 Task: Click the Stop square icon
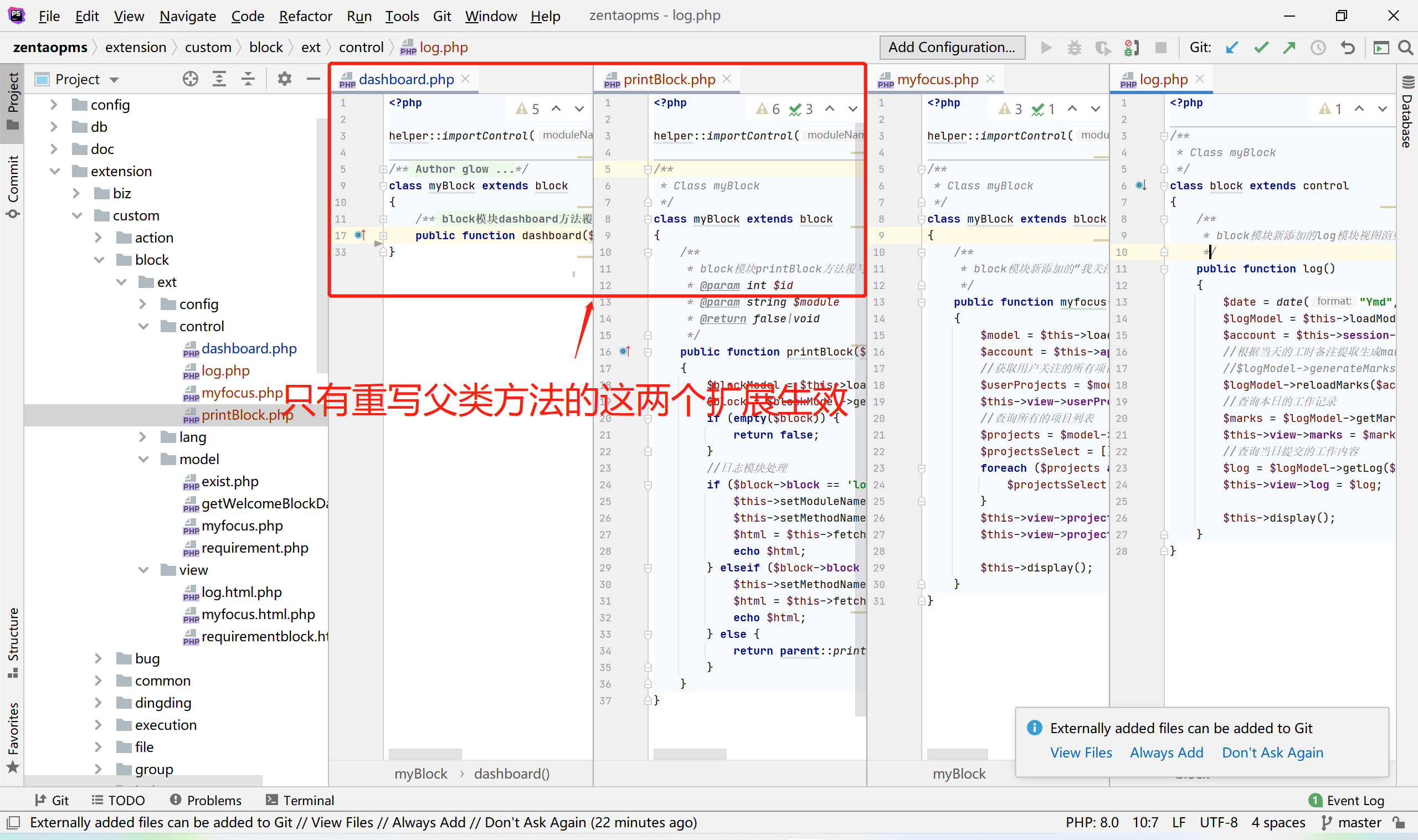(1160, 48)
